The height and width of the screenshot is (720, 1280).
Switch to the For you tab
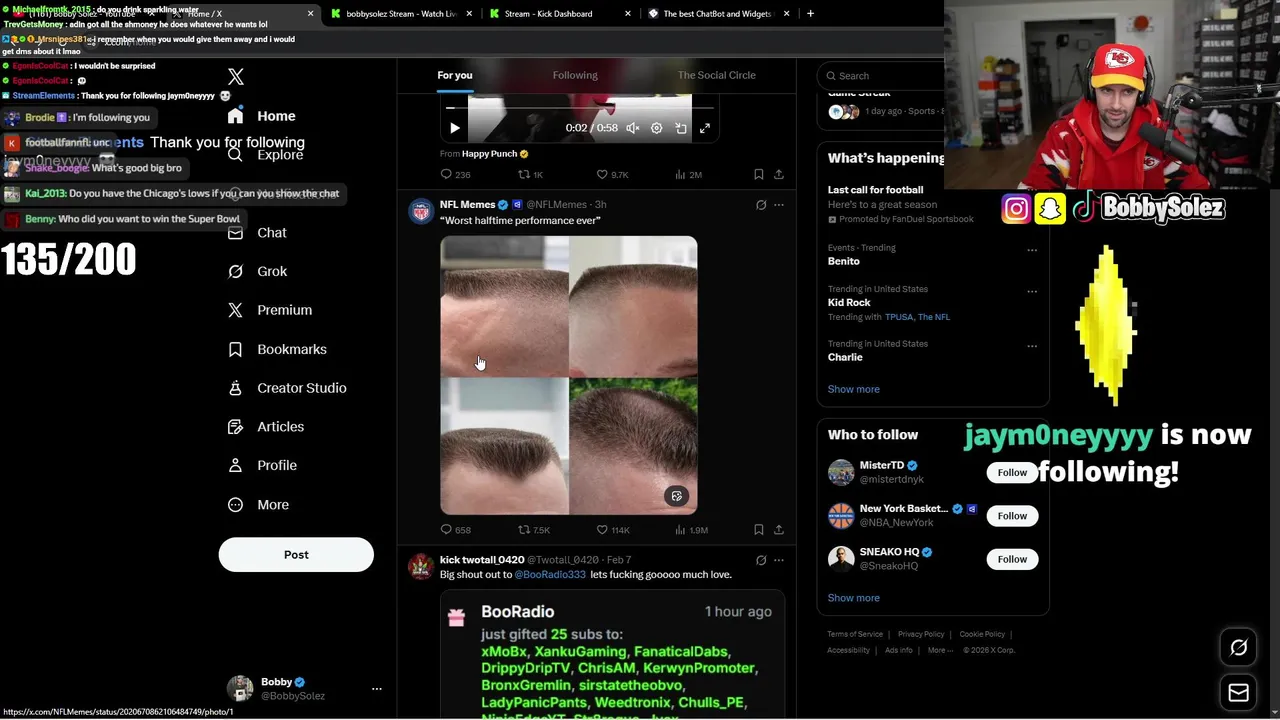[x=455, y=75]
